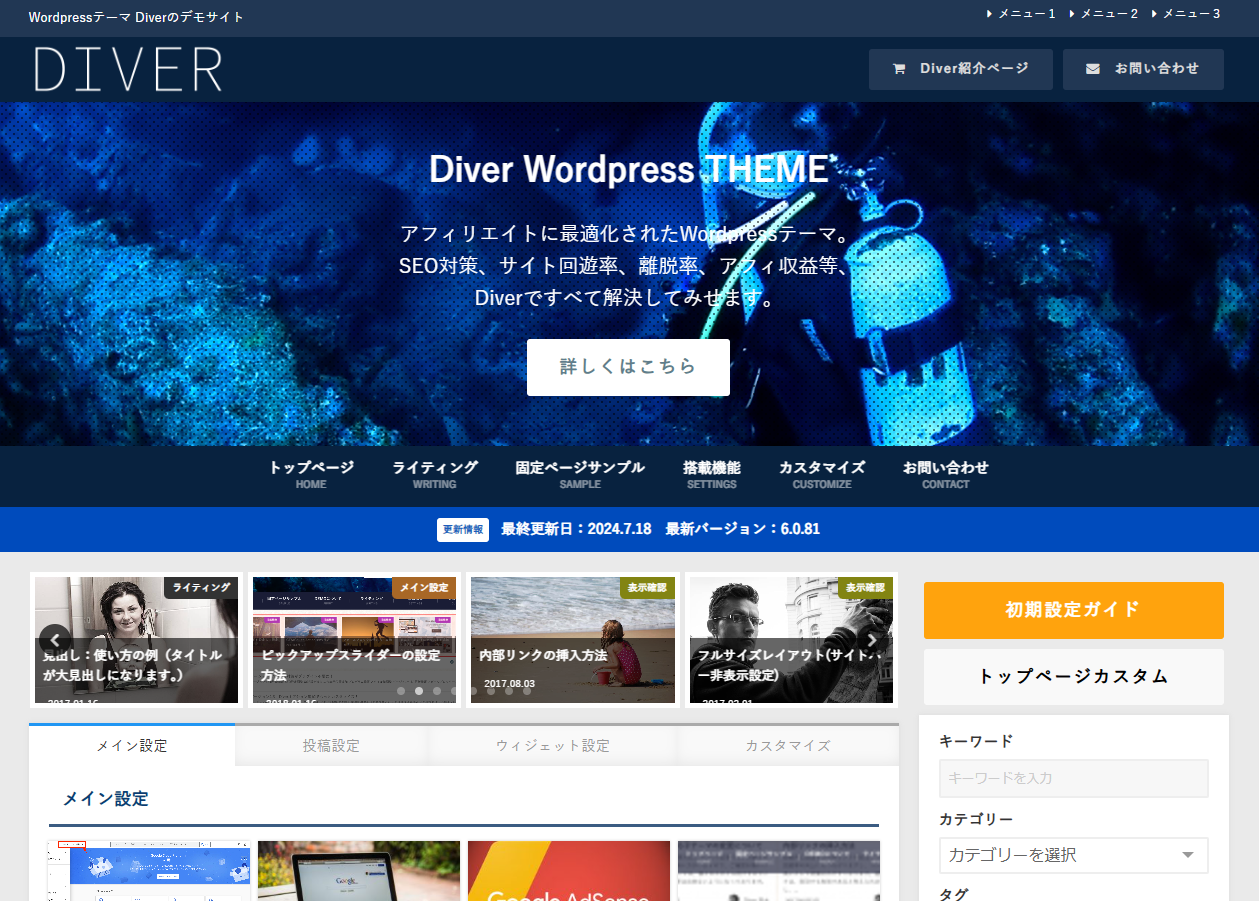The width and height of the screenshot is (1259, 901).
Task: Open slide 内部リンクの挿入方法
Action: pyautogui.click(x=573, y=640)
